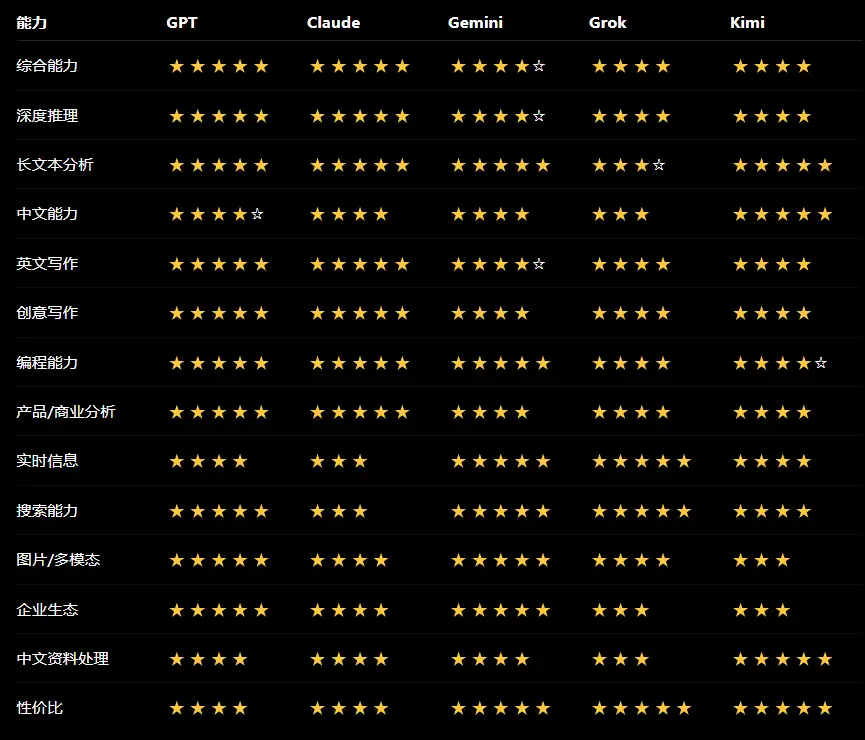The height and width of the screenshot is (740, 865).
Task: Click Grok's star rating for 企业生态
Action: 620,610
